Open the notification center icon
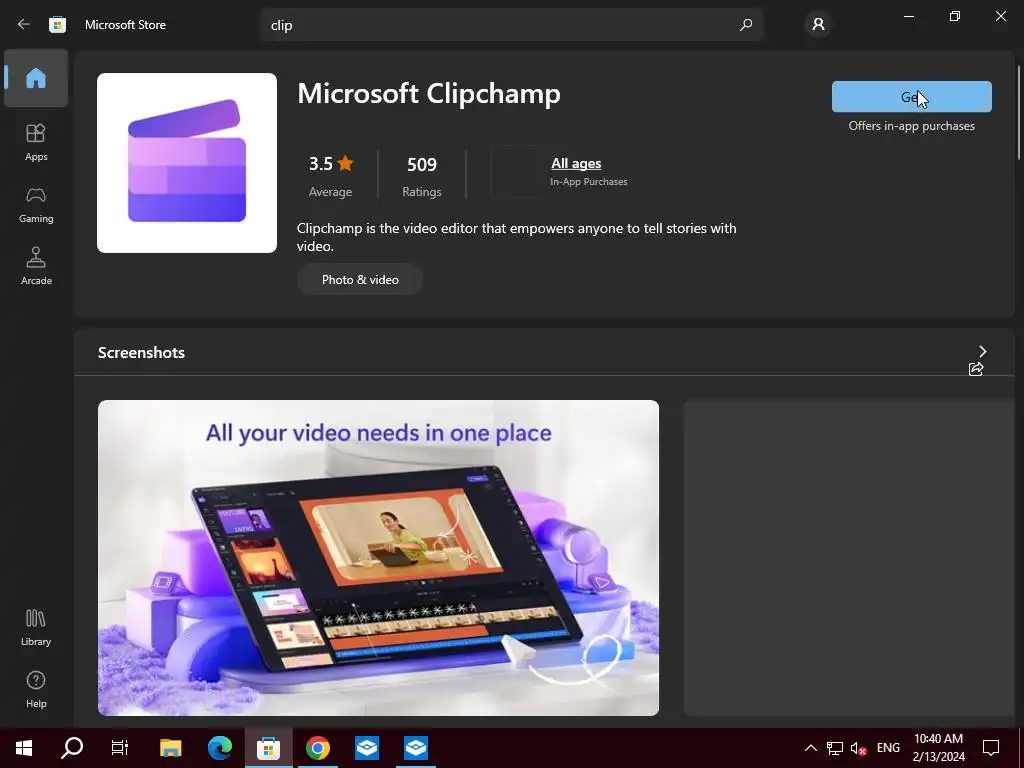The height and width of the screenshot is (768, 1024). pos(991,748)
